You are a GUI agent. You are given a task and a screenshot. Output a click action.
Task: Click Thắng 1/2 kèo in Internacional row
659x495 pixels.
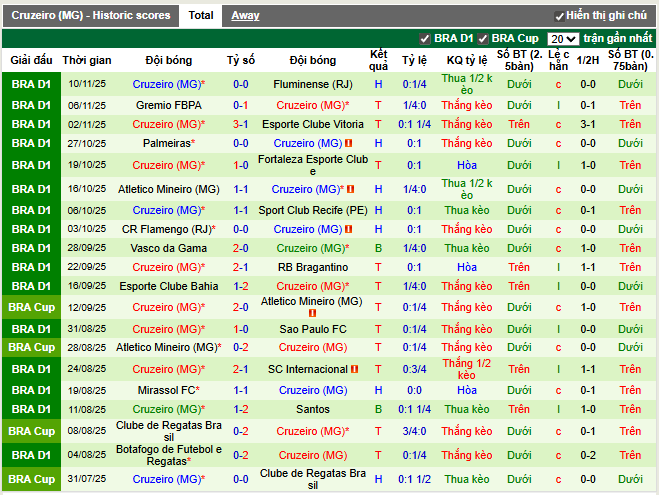click(x=467, y=369)
